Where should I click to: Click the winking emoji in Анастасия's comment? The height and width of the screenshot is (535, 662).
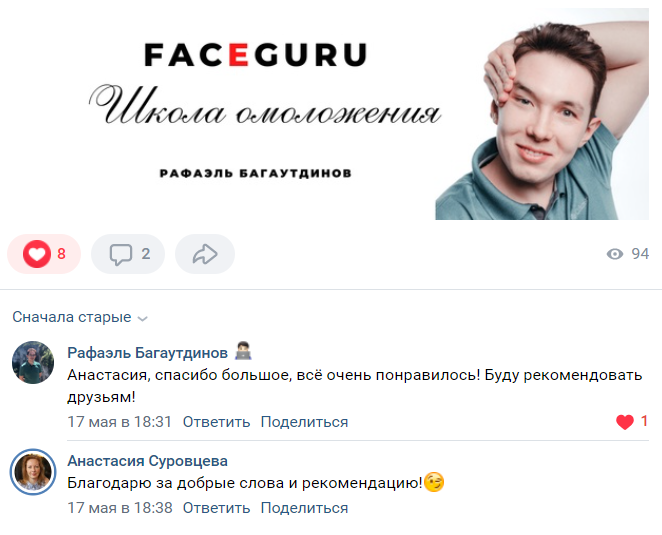pyautogui.click(x=434, y=482)
